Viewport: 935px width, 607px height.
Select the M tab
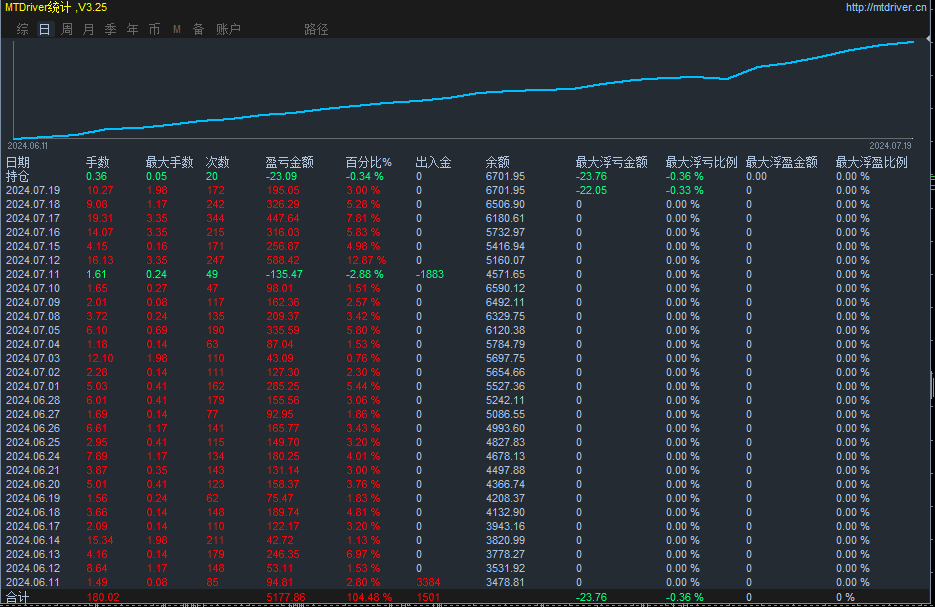tap(177, 29)
